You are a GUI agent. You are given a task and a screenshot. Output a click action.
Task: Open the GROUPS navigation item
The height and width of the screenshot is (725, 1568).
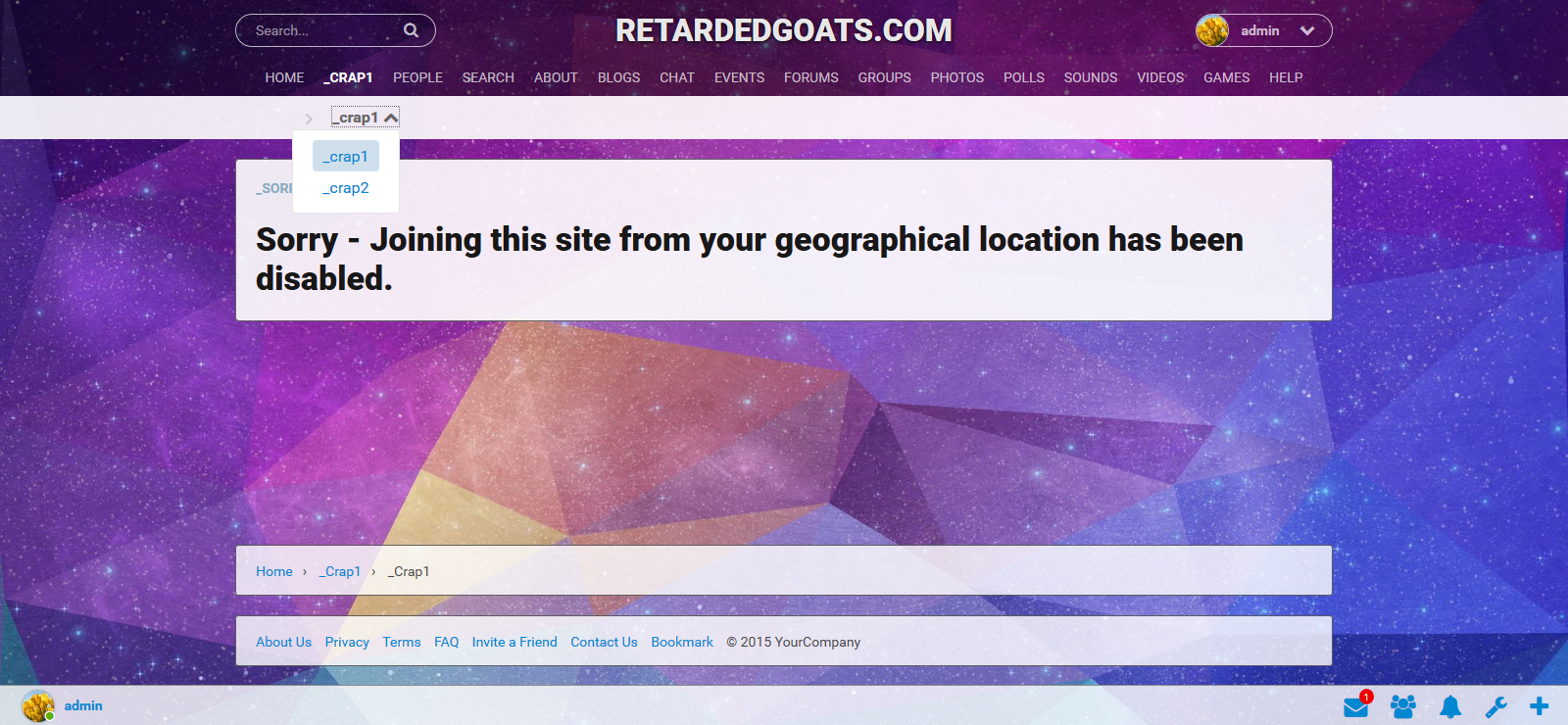pos(885,77)
